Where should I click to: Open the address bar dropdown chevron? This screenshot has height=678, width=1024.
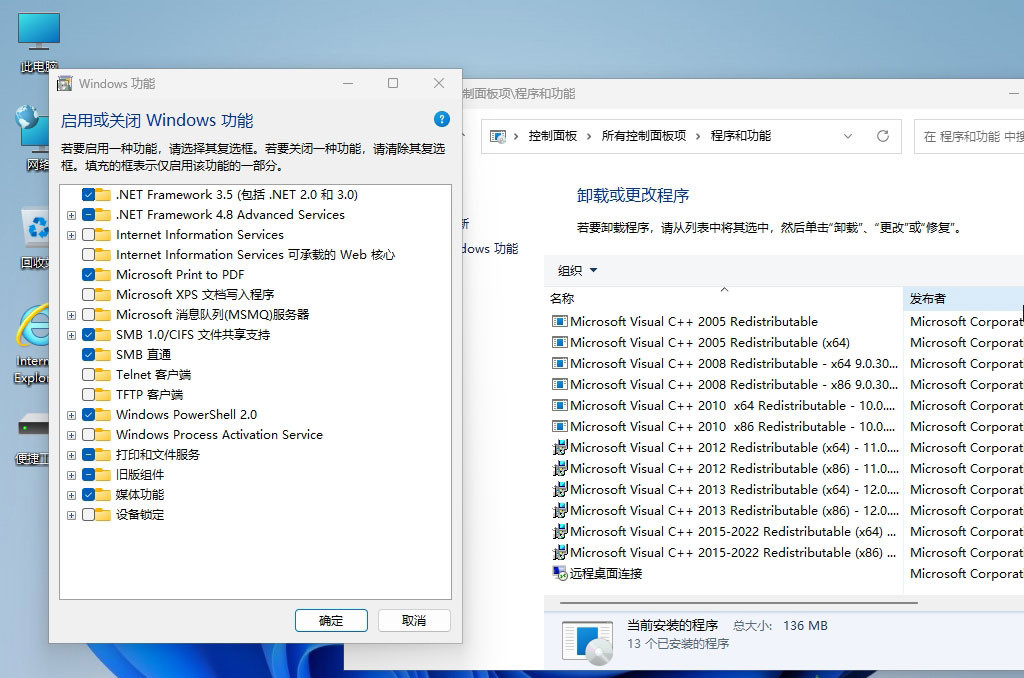tap(849, 135)
